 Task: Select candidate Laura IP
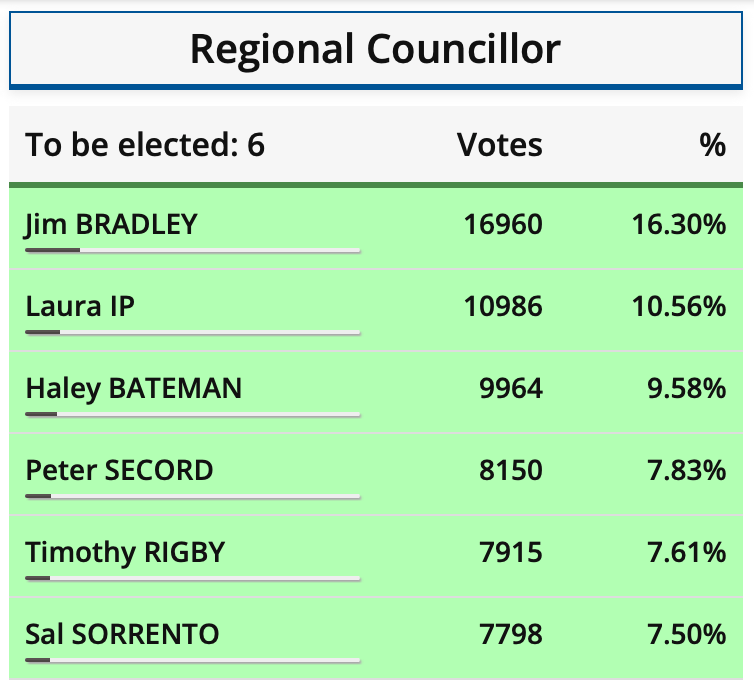pos(80,306)
